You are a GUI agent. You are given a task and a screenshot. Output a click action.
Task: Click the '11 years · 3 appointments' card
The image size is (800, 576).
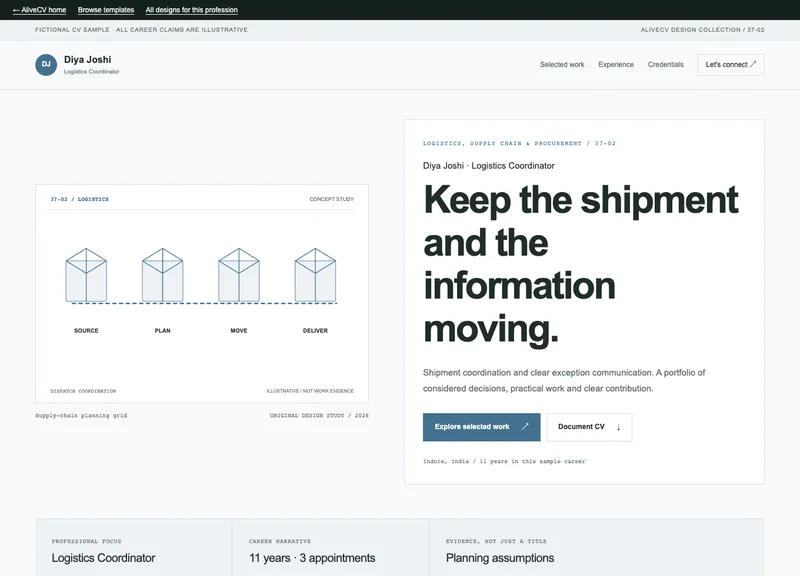331,547
